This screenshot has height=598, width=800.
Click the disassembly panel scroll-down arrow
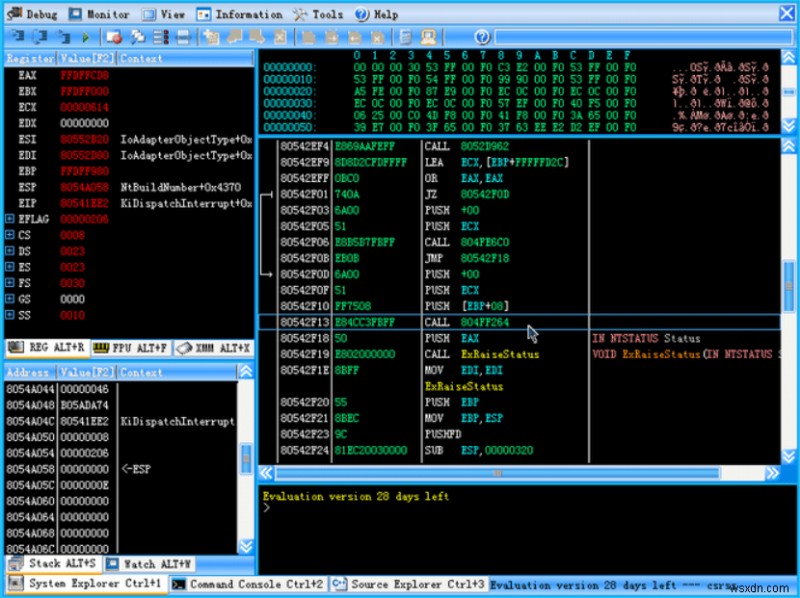click(x=788, y=456)
